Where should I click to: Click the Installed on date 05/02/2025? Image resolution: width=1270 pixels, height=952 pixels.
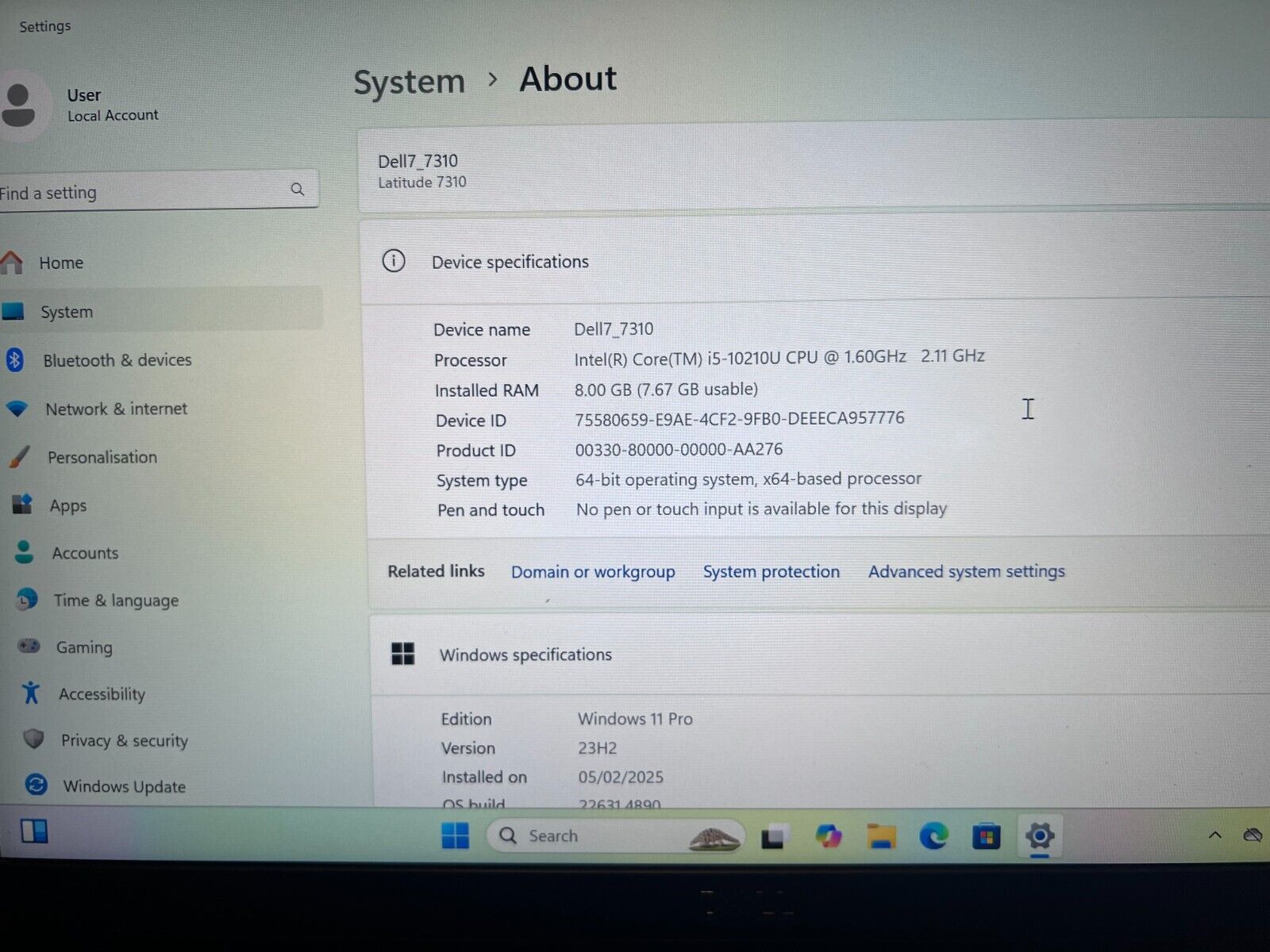[621, 777]
